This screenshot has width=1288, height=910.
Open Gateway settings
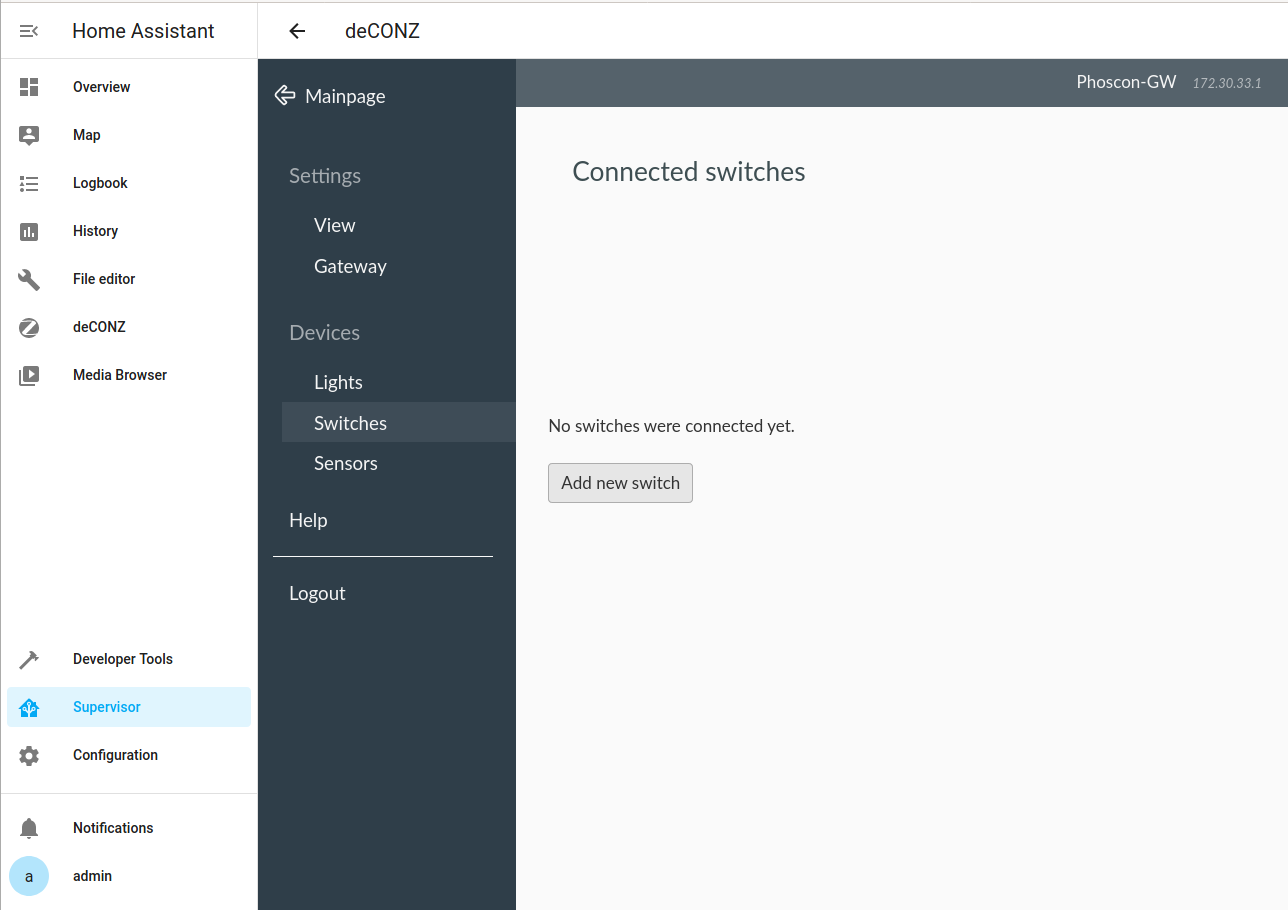[x=350, y=266]
